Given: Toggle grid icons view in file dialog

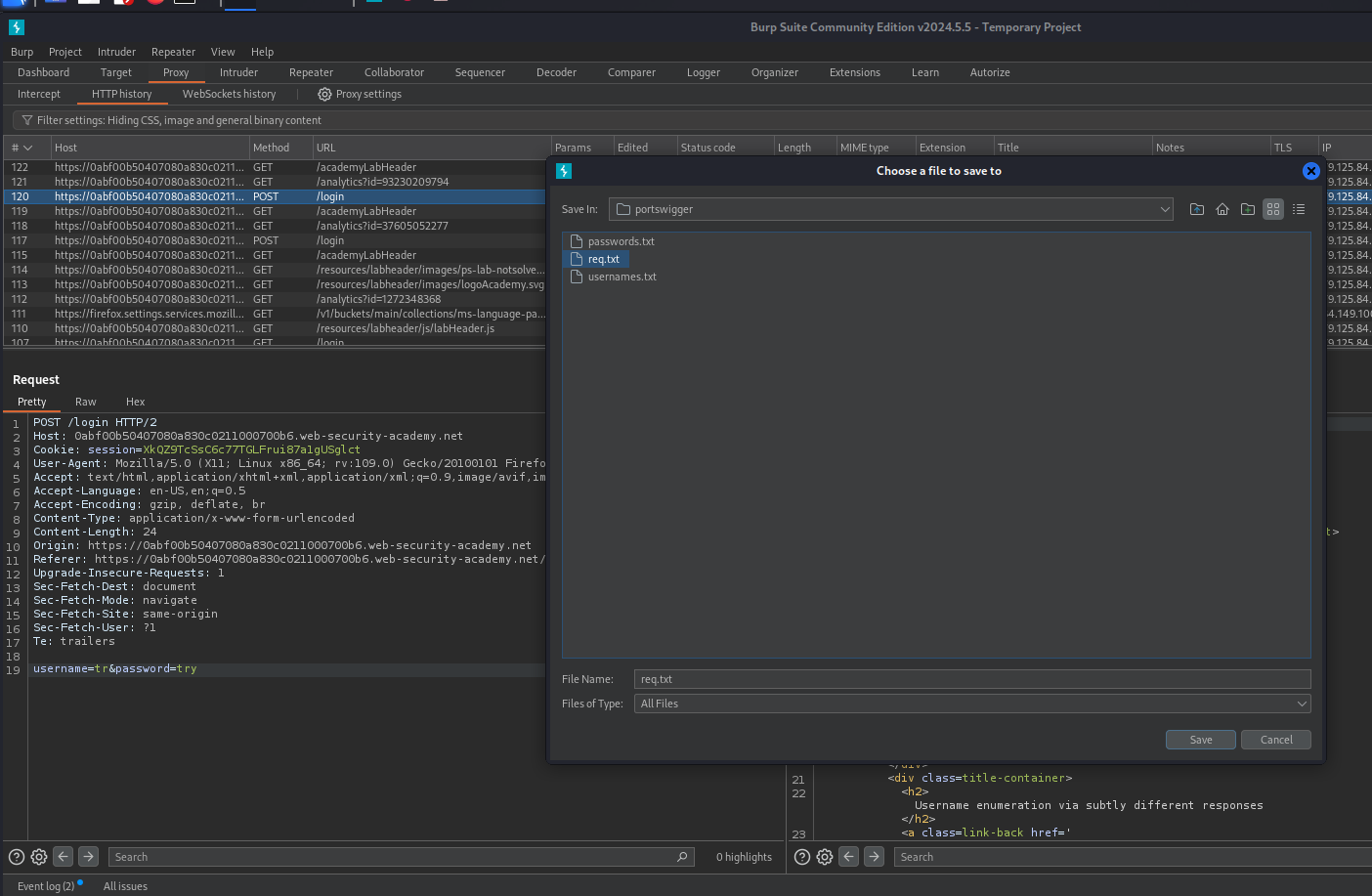Looking at the screenshot, I should (1273, 209).
